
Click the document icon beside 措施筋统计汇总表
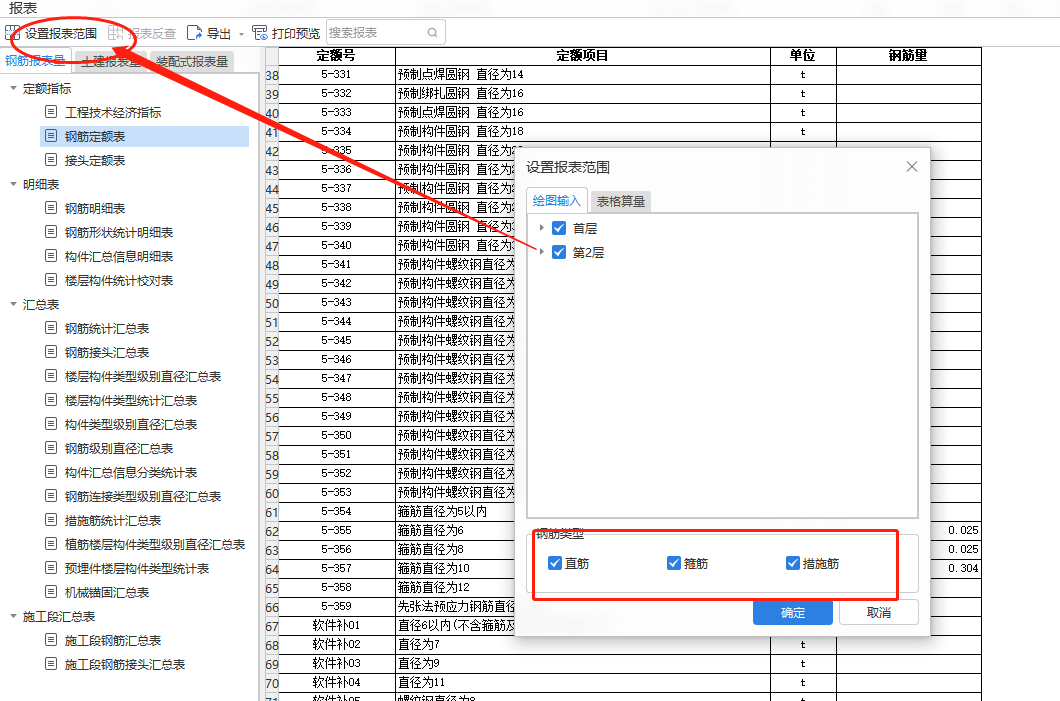(51, 520)
